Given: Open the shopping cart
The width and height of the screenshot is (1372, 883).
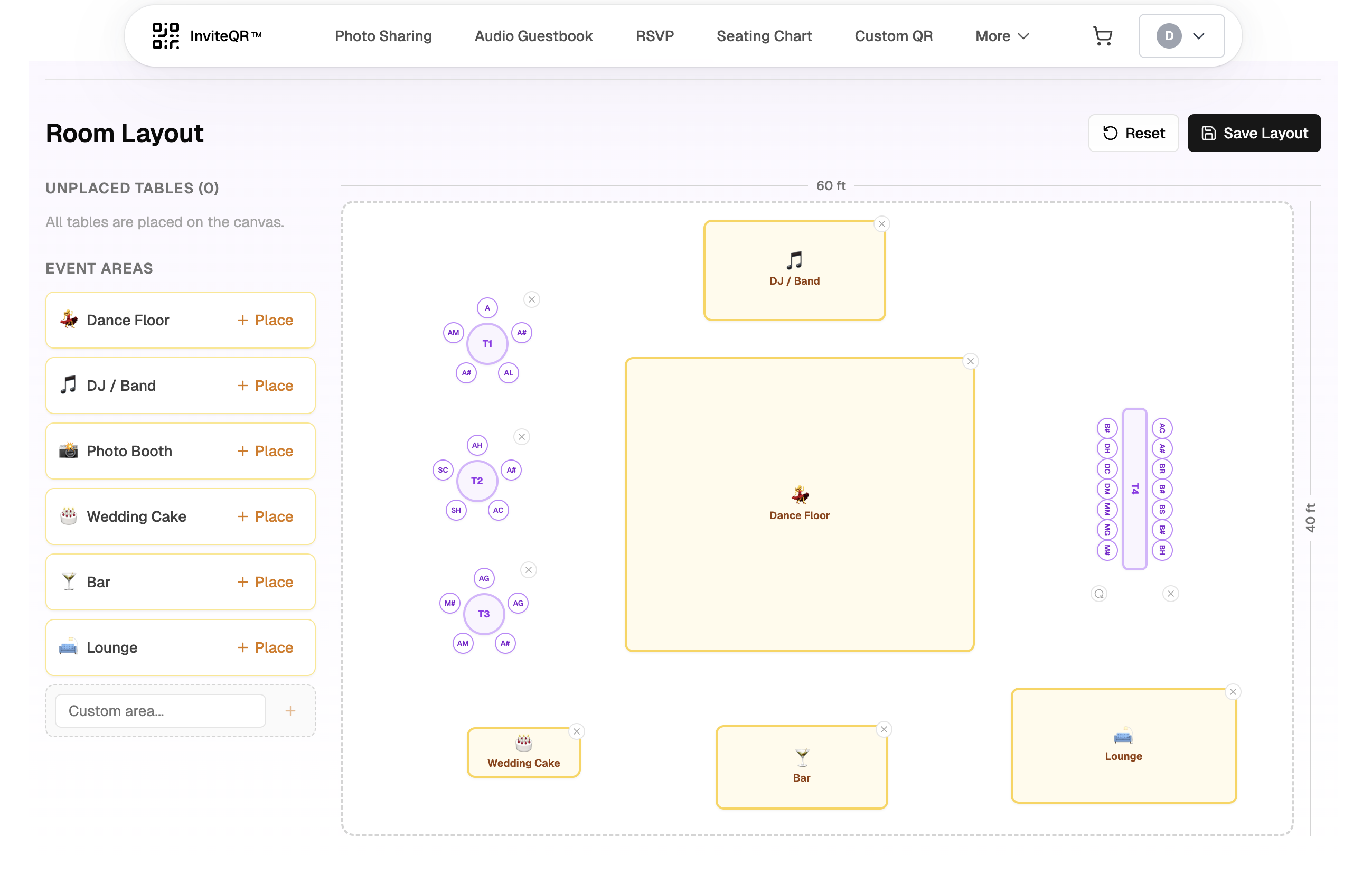Looking at the screenshot, I should tap(1103, 35).
